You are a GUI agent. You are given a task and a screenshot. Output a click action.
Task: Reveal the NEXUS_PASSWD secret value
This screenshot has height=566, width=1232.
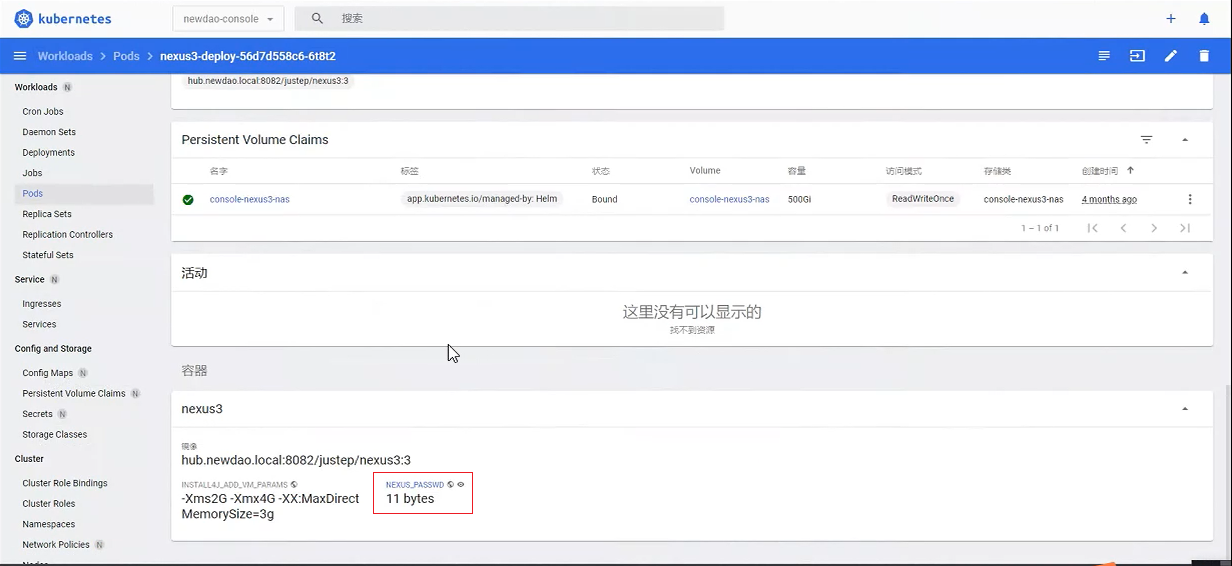[x=461, y=484]
